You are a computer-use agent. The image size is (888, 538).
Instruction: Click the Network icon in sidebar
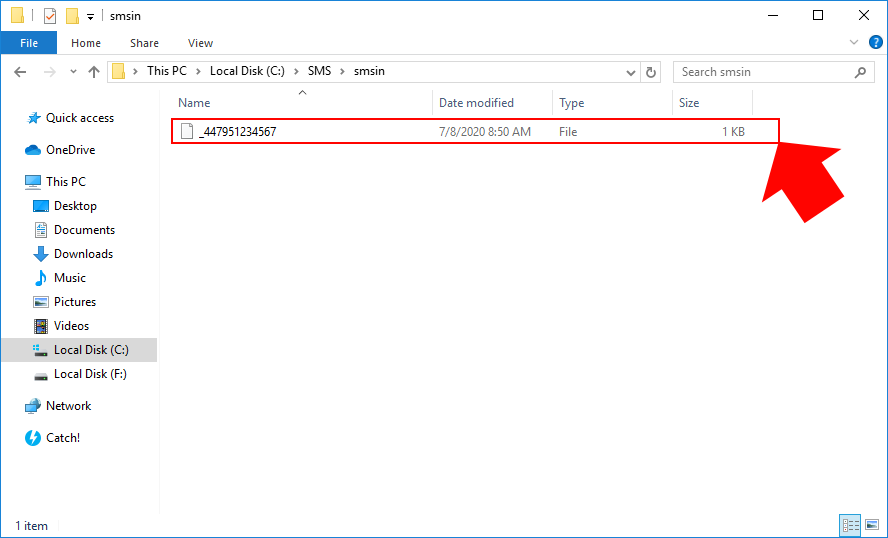click(x=33, y=406)
